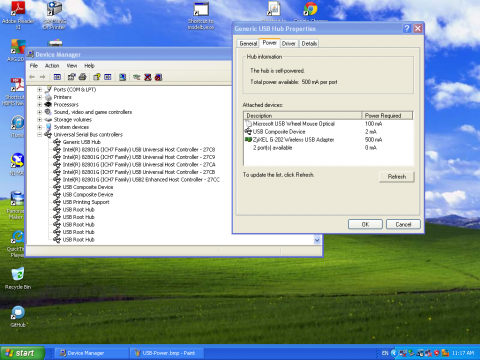
Task: Open the Action menu
Action: 52,66
